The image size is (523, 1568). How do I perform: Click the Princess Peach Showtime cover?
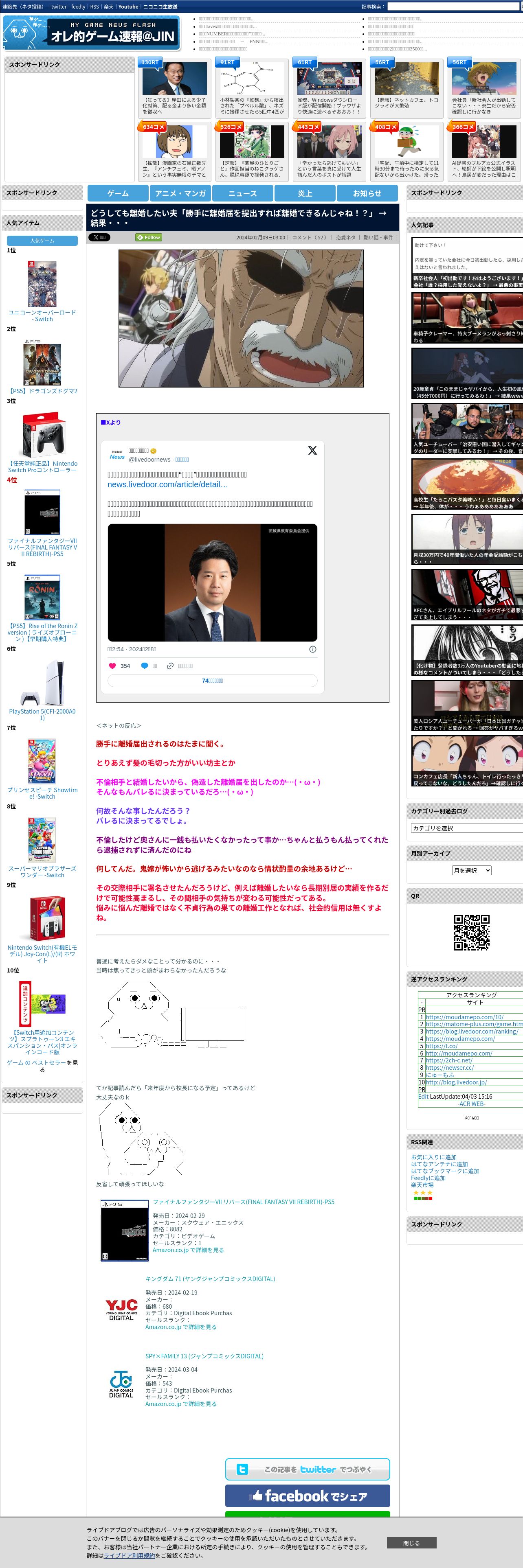pos(42,761)
